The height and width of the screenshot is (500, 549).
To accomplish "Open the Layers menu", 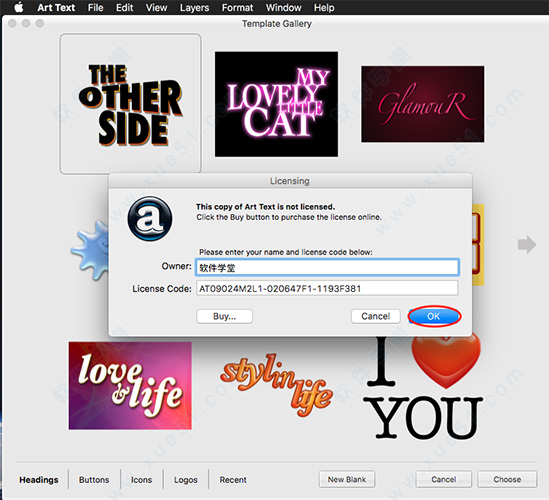I will click(194, 7).
